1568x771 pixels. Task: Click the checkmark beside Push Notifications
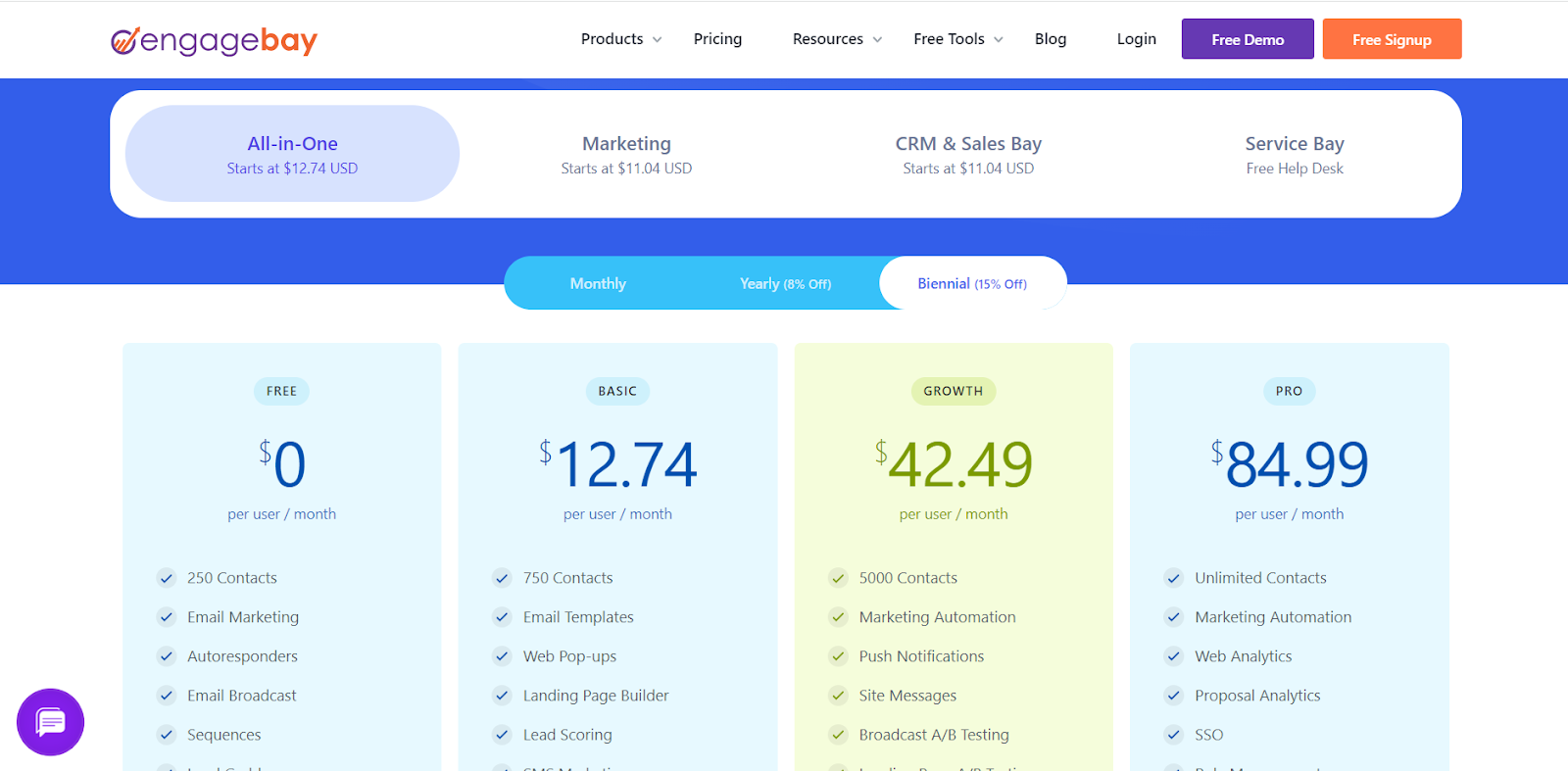838,656
